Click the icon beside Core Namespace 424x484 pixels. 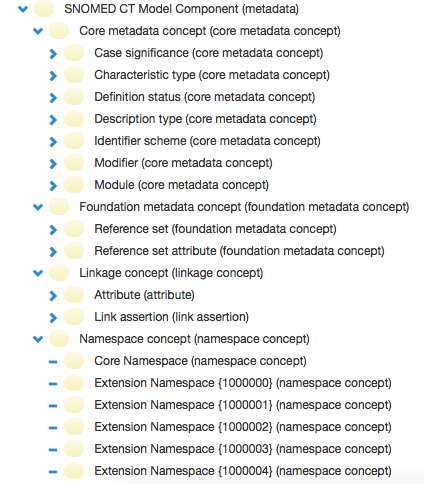pos(74,361)
